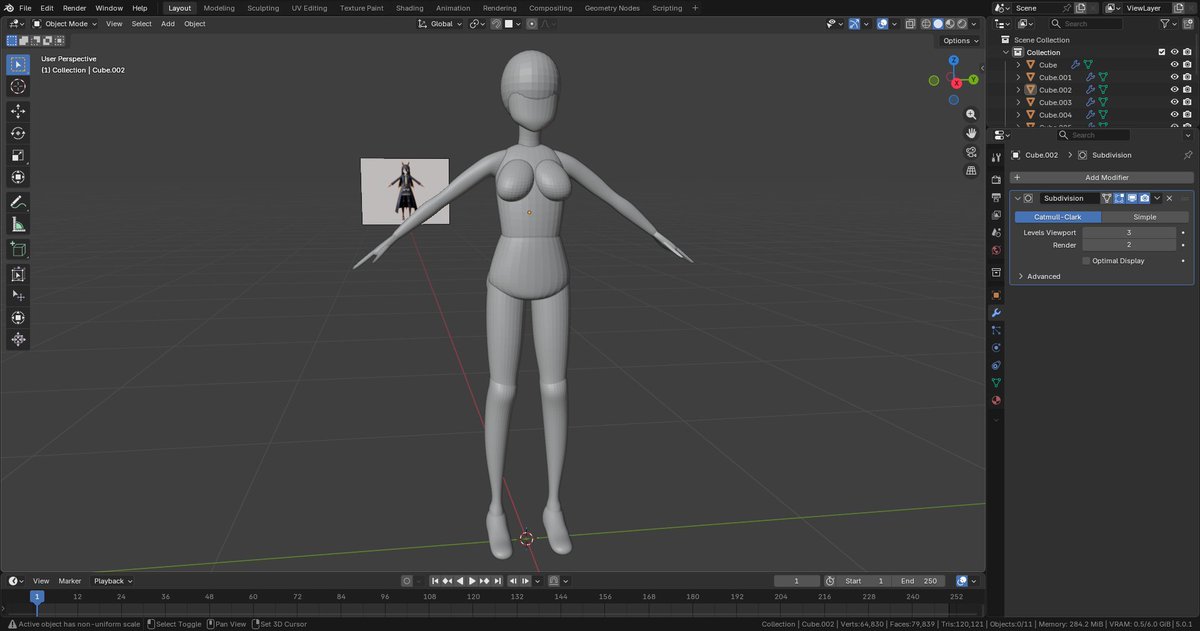This screenshot has height=631, width=1200.
Task: Remove the Subdivision modifier with X
Action: (1169, 198)
